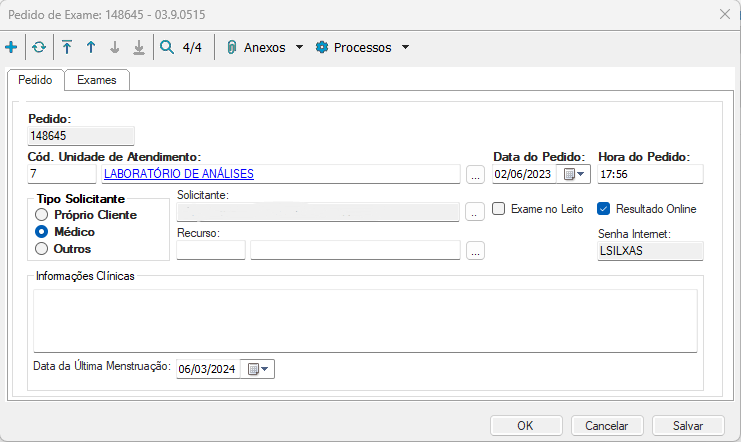This screenshot has height=442, width=741.
Task: Open the Data da Última Menstruação calendar
Action: tap(258, 369)
